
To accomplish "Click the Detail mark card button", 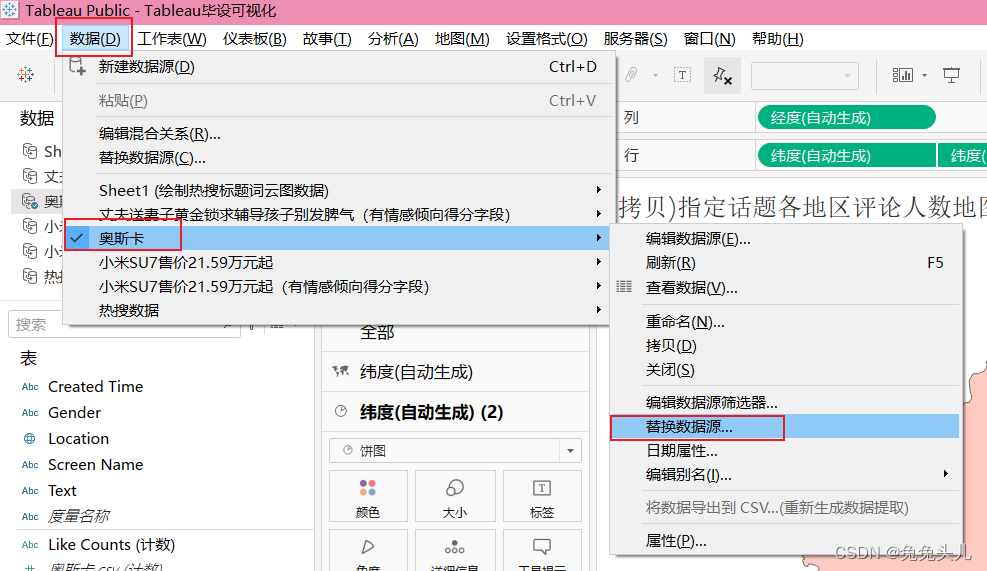I will coord(455,550).
